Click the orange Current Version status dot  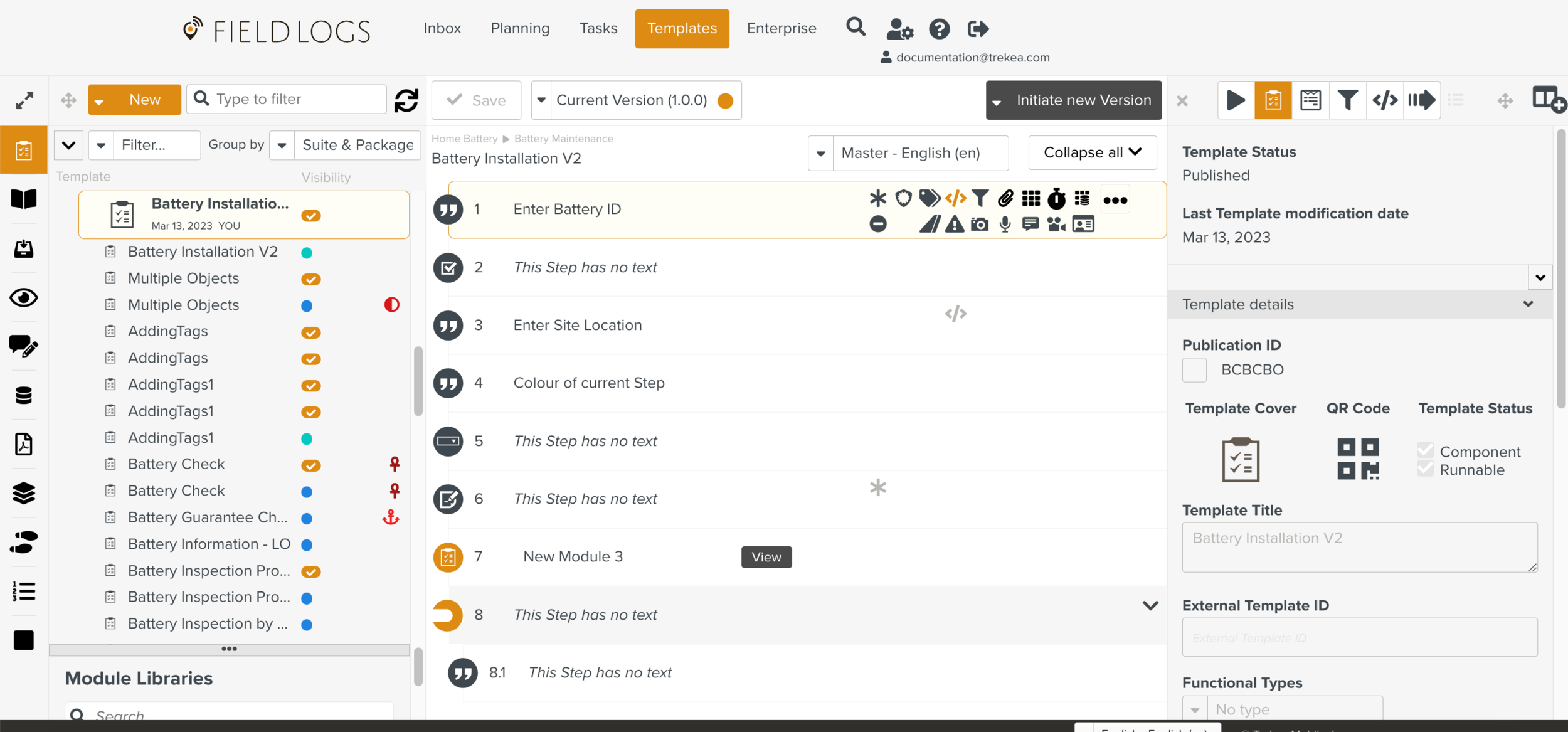click(725, 100)
